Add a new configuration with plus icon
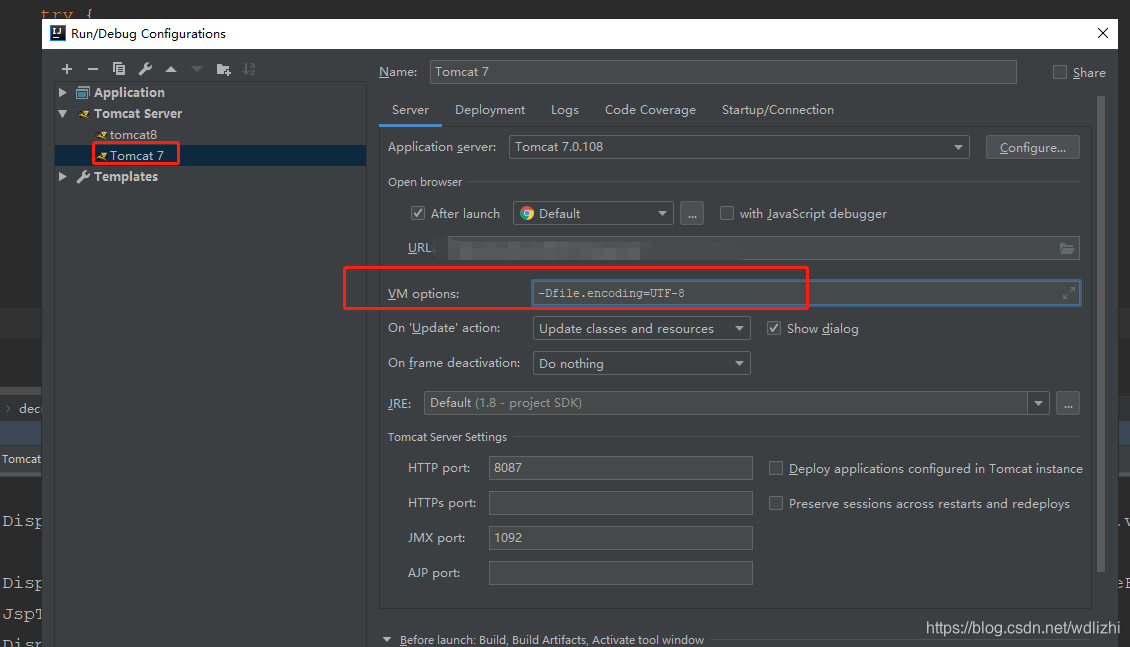 coord(67,69)
